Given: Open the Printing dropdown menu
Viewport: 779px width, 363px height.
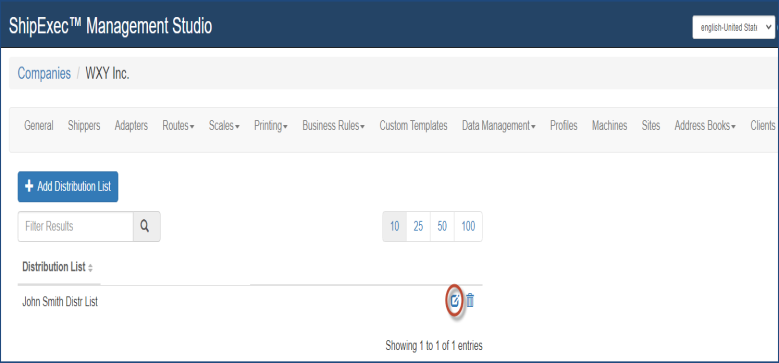Looking at the screenshot, I should pos(271,126).
